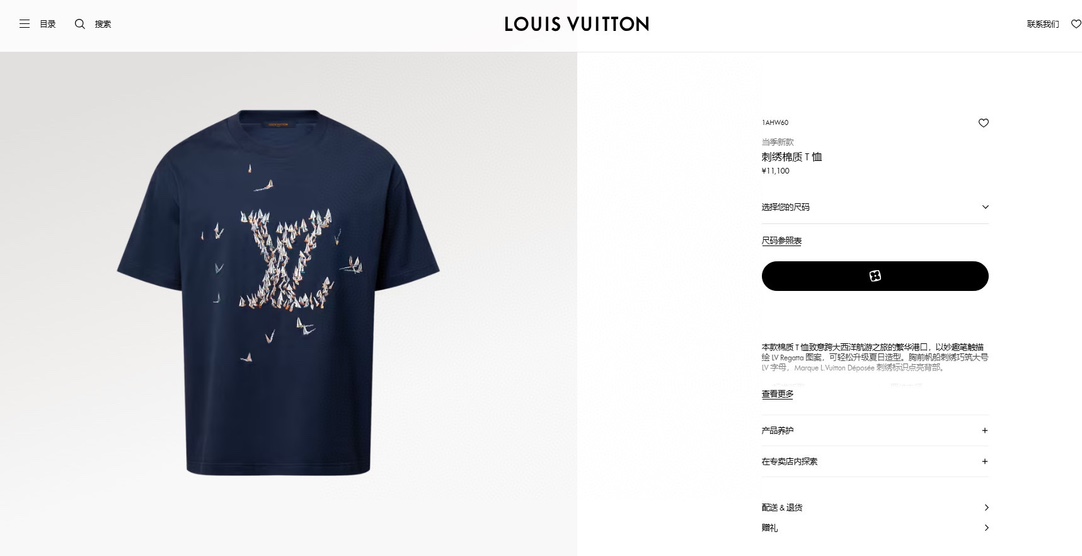Click the 赠礼 gifting label
Viewport: 1082px width, 556px height.
(769, 528)
